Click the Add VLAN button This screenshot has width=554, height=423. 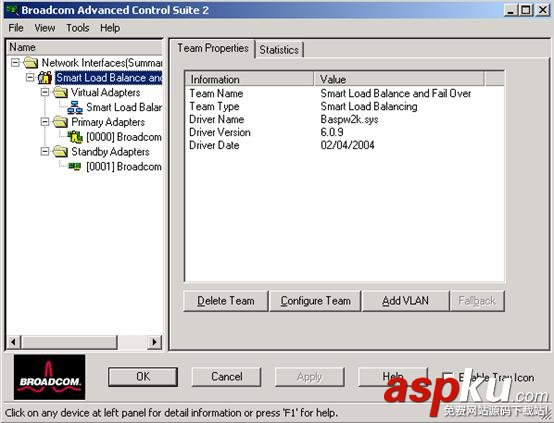coord(406,301)
